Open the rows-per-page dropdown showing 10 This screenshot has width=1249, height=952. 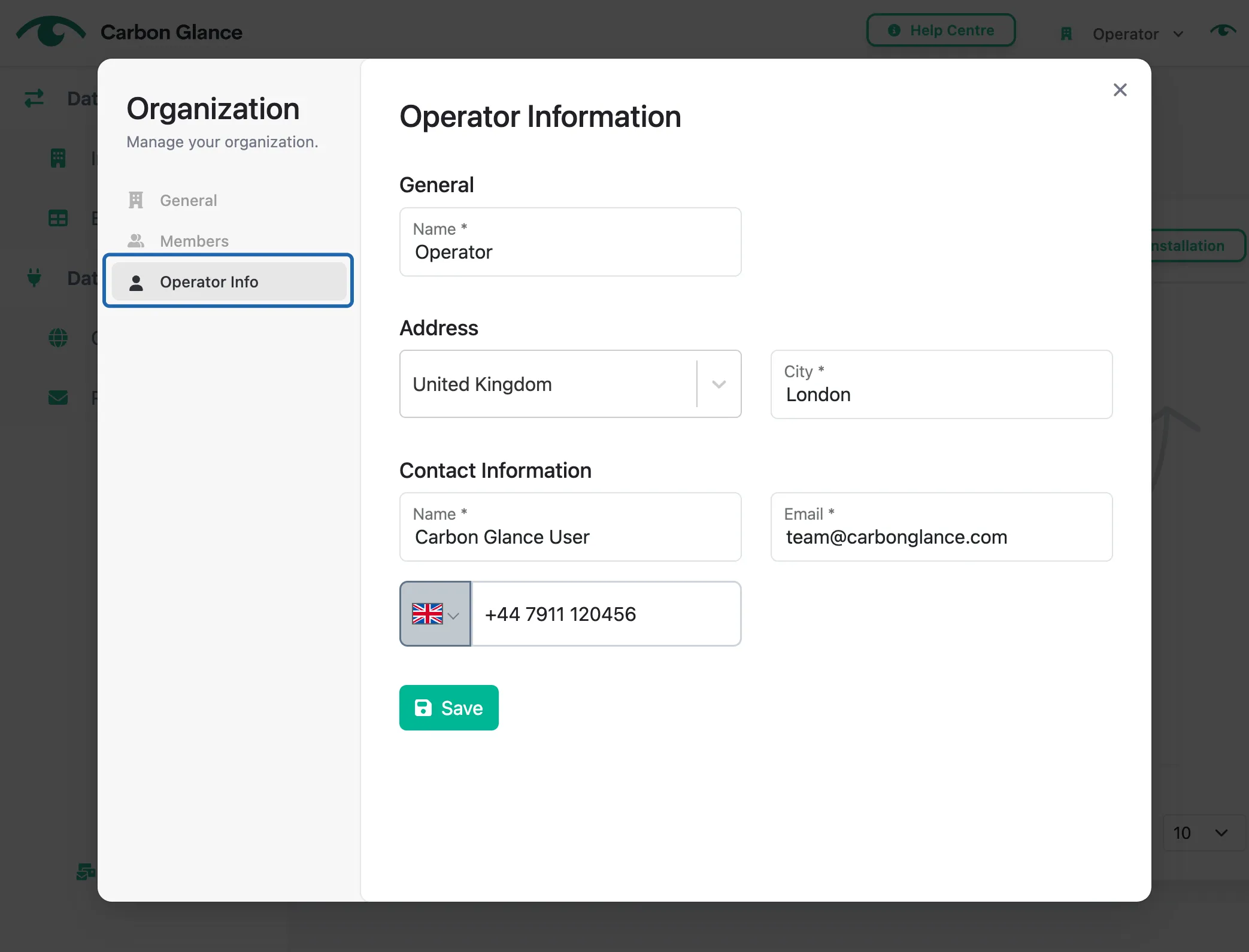click(1204, 833)
